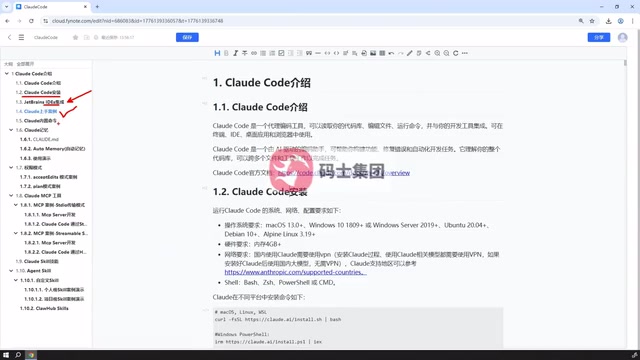Select highlighted '1.4. Claude' outline entry
This screenshot has width=640, height=360.
36,111
